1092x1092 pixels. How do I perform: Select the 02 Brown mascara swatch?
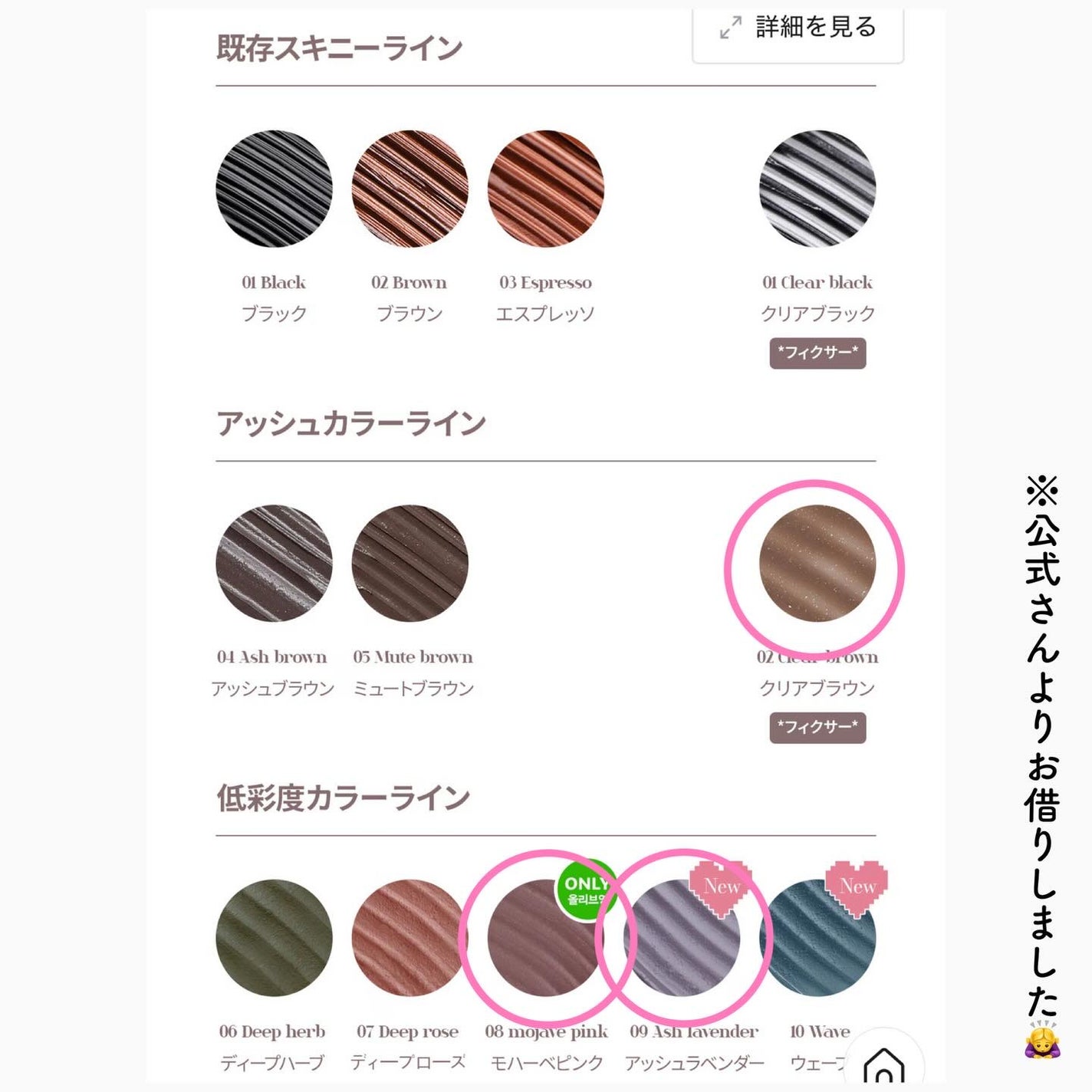409,189
